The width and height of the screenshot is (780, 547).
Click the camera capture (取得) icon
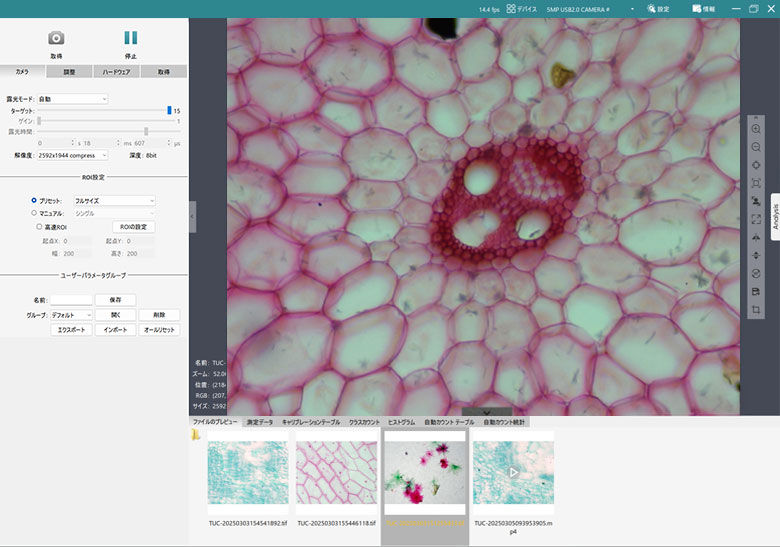coord(56,38)
